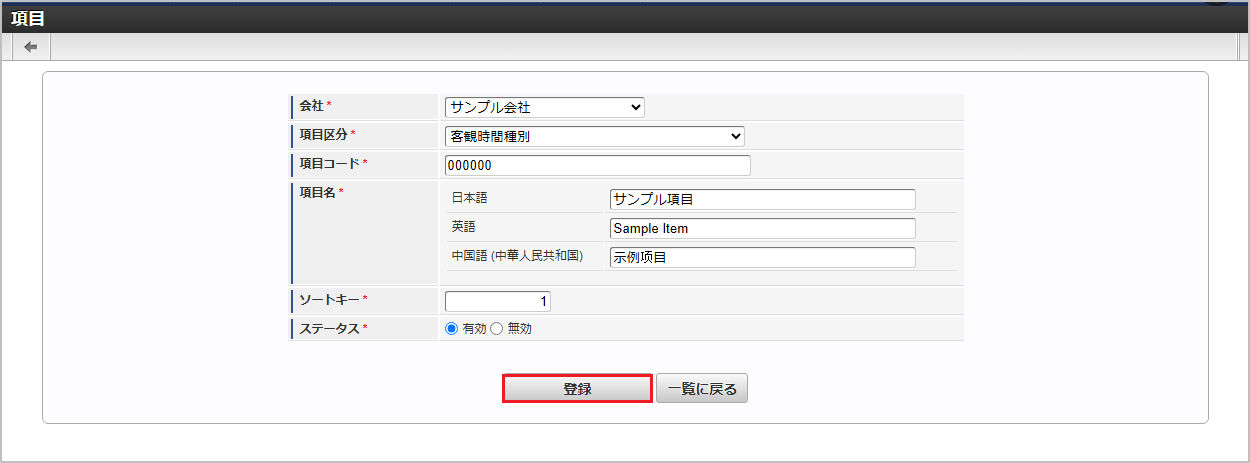Open the 会社 company dropdown
Image resolution: width=1250 pixels, height=463 pixels.
(x=544, y=107)
